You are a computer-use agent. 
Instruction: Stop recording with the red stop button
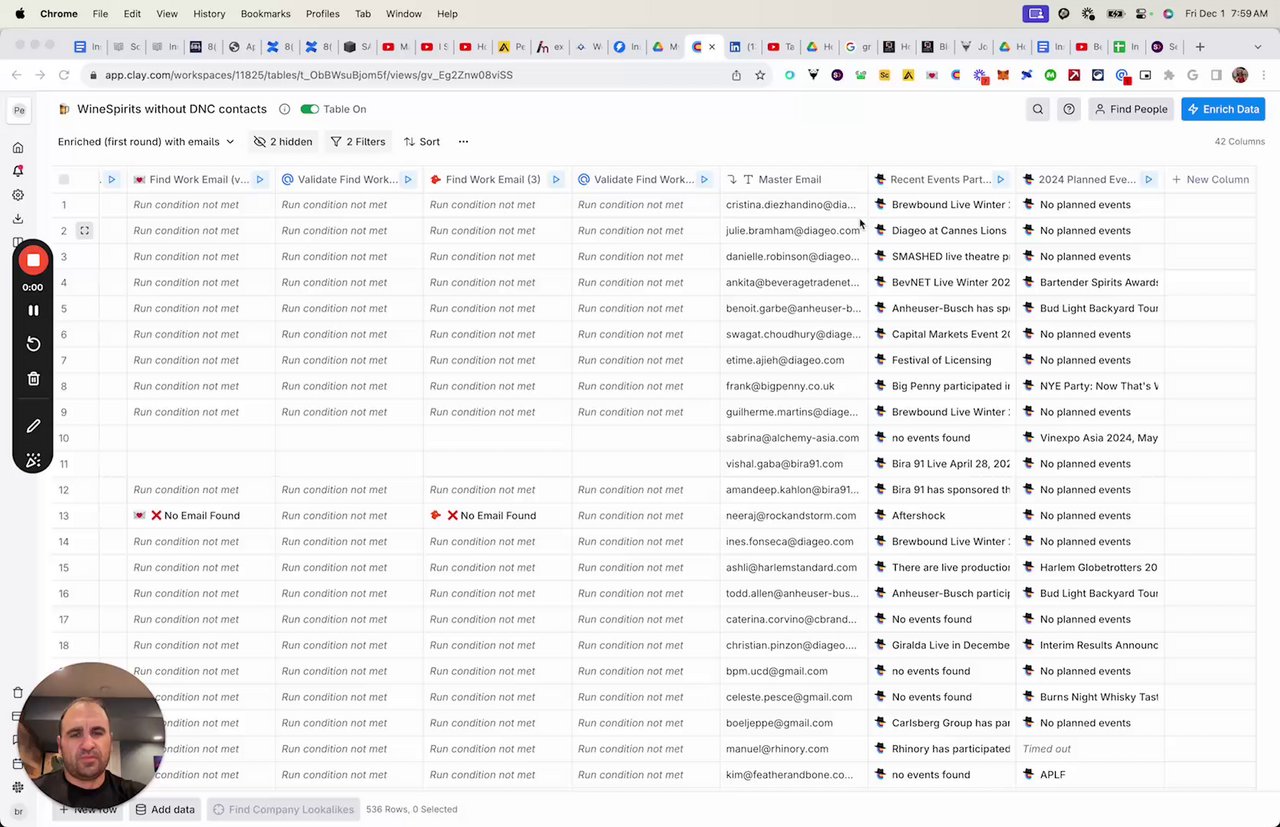click(x=33, y=260)
